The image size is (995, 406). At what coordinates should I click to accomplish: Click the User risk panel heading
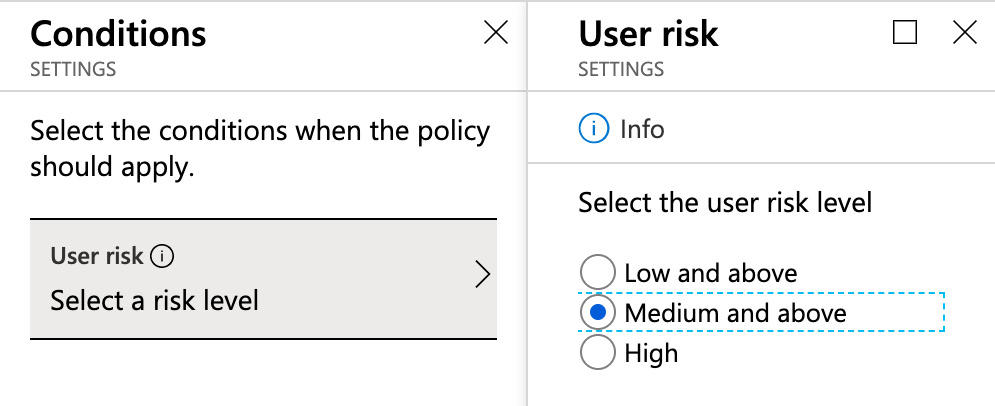pos(648,34)
